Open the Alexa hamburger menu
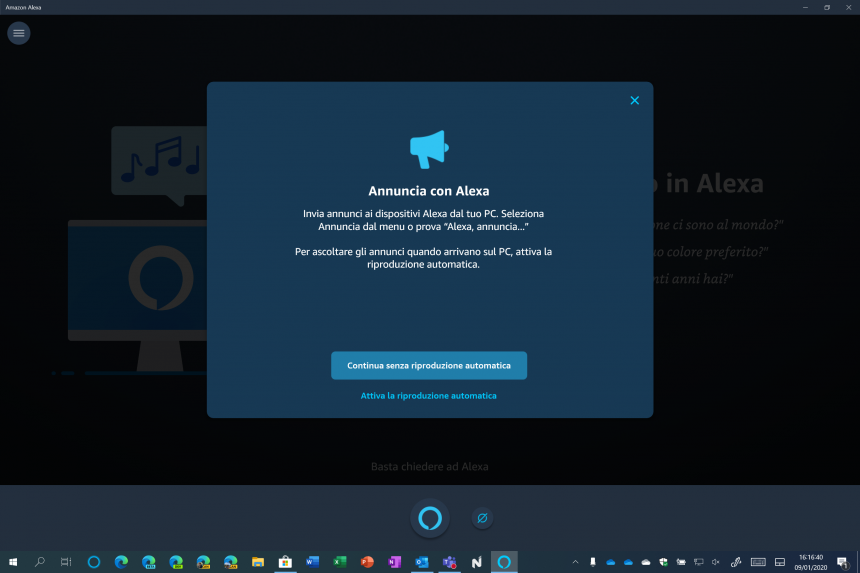 coord(19,33)
